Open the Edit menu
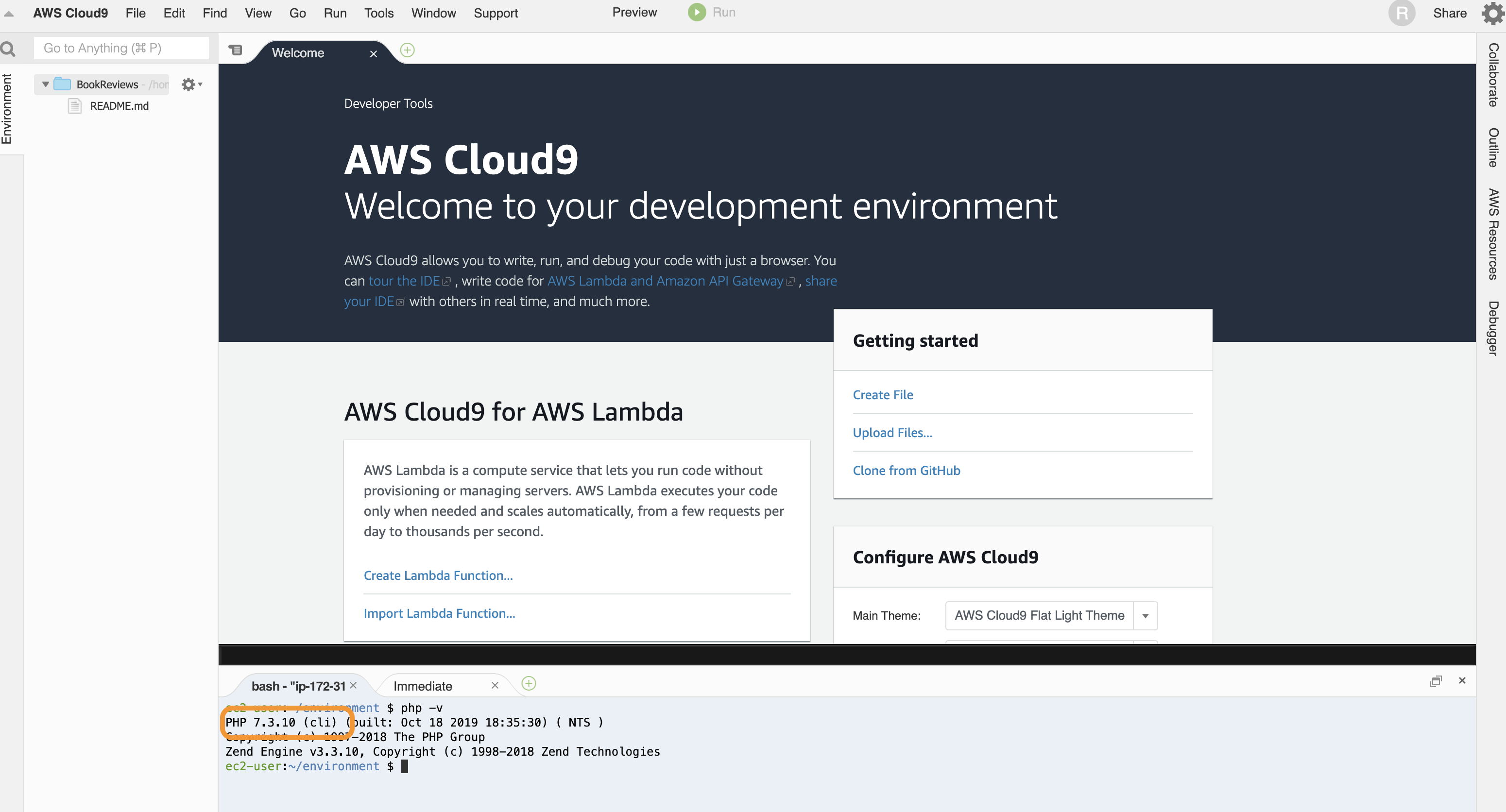The height and width of the screenshot is (812, 1506). [174, 13]
